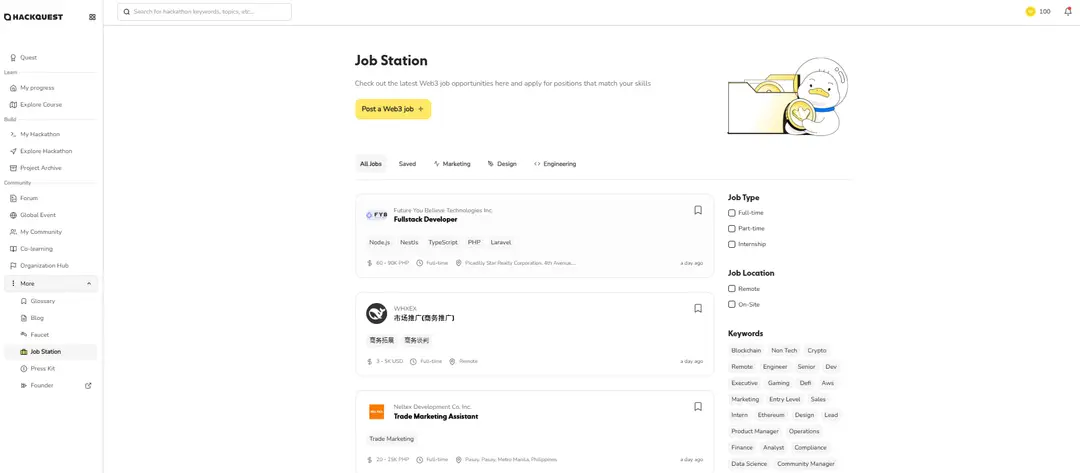Screen dimensions: 1080x473
Task: Bookmark the Trade Marketing Assistant job
Action: coord(698,407)
